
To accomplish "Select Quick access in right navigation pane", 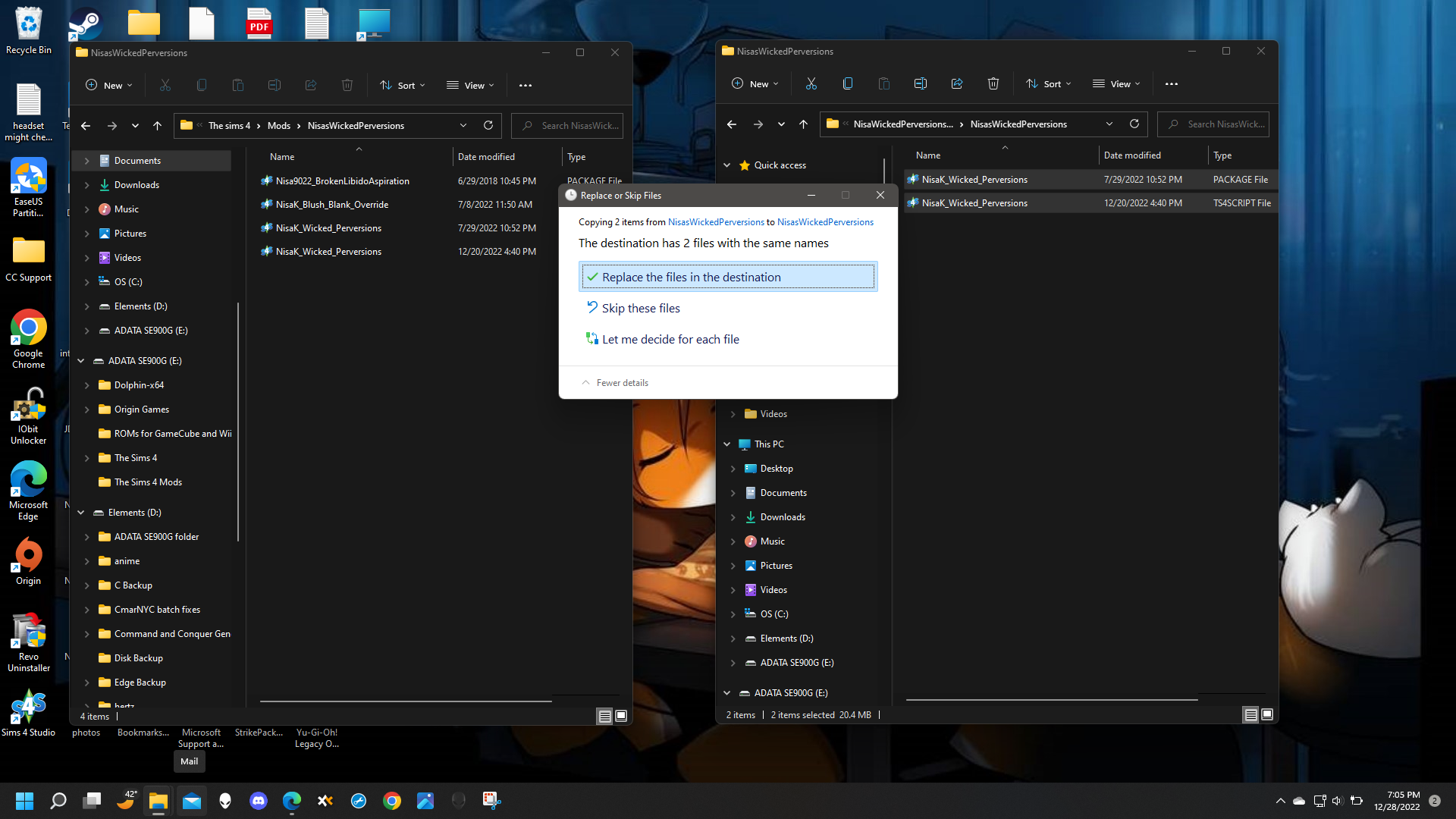I will [780, 165].
